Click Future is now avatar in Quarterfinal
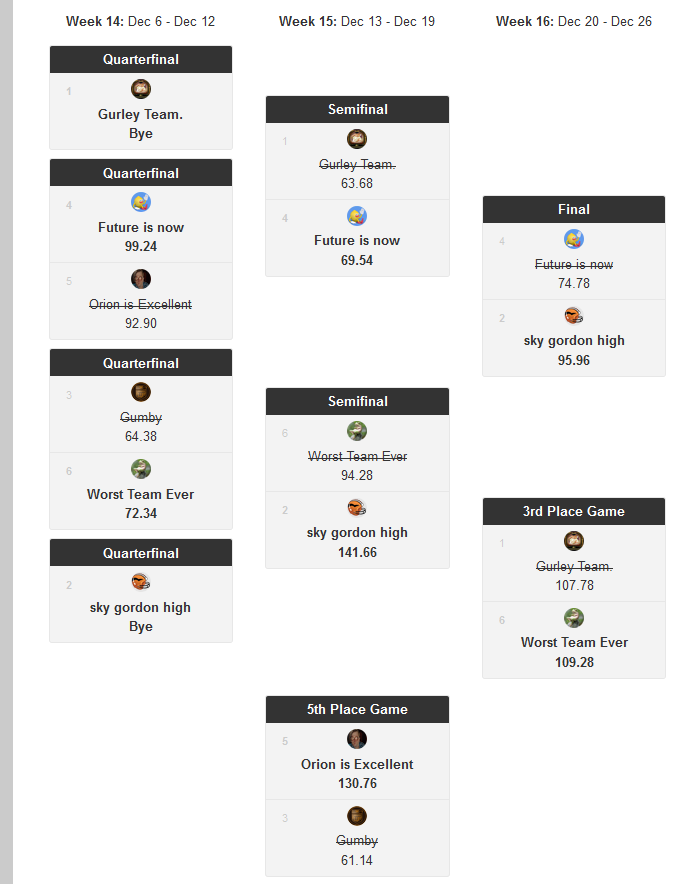Viewport: 691px width, 884px height. 141,202
